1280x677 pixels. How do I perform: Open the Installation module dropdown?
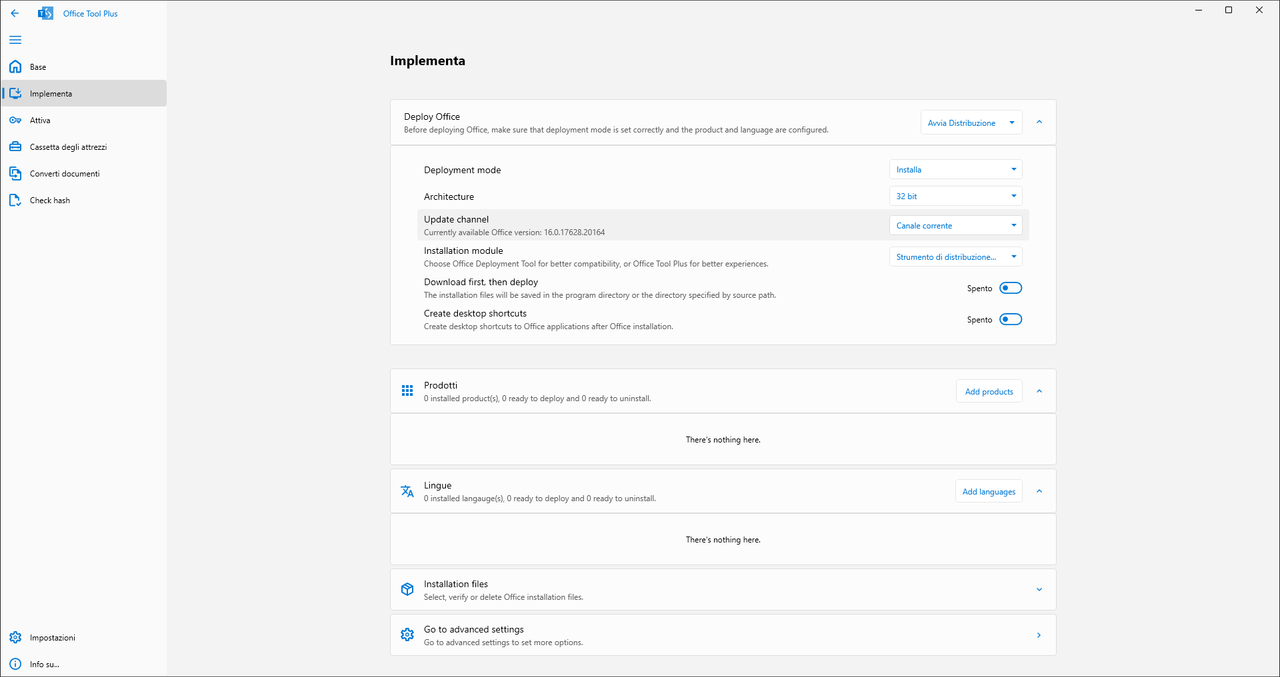(955, 257)
